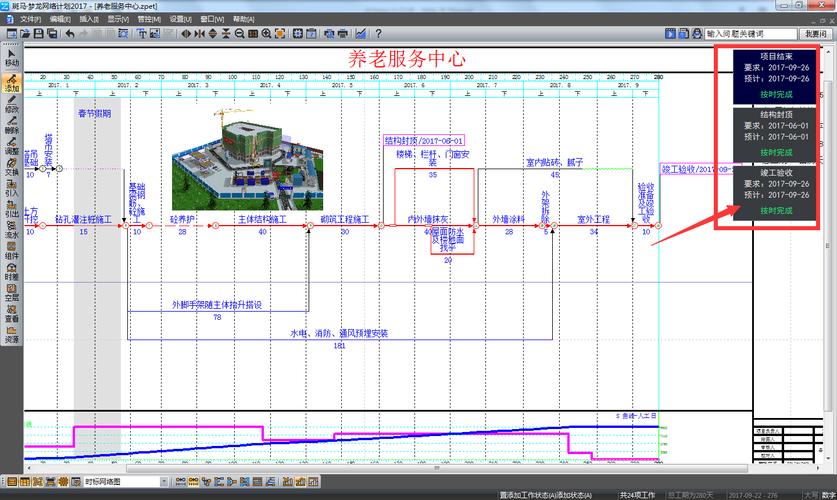Open the 帮助 (Help) menu

(243, 19)
